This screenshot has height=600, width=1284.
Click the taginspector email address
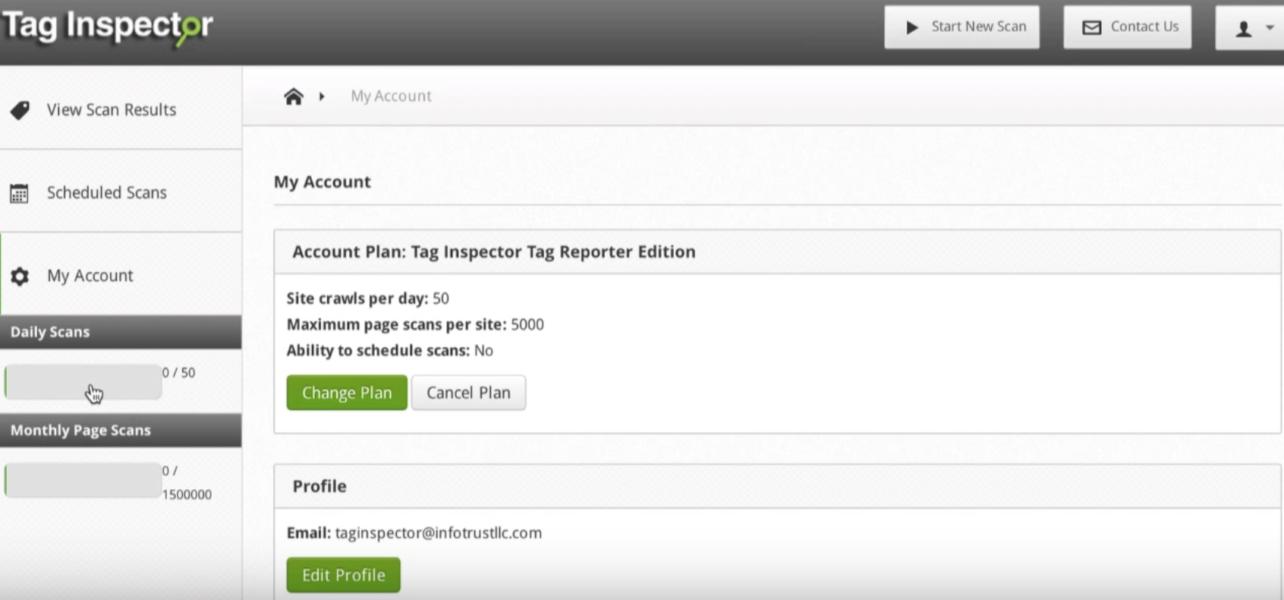click(438, 533)
